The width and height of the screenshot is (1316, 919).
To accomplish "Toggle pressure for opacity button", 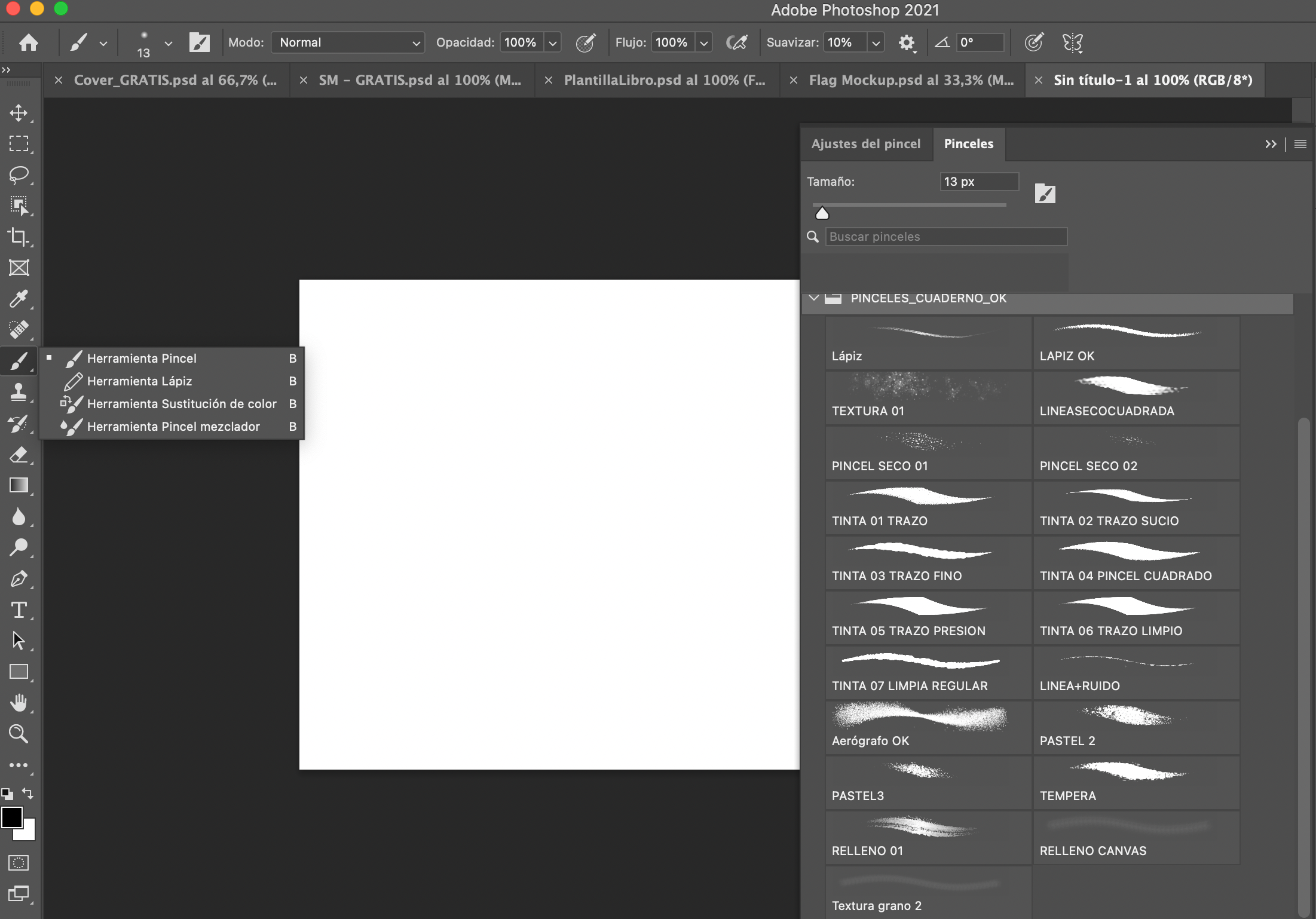I will click(585, 42).
